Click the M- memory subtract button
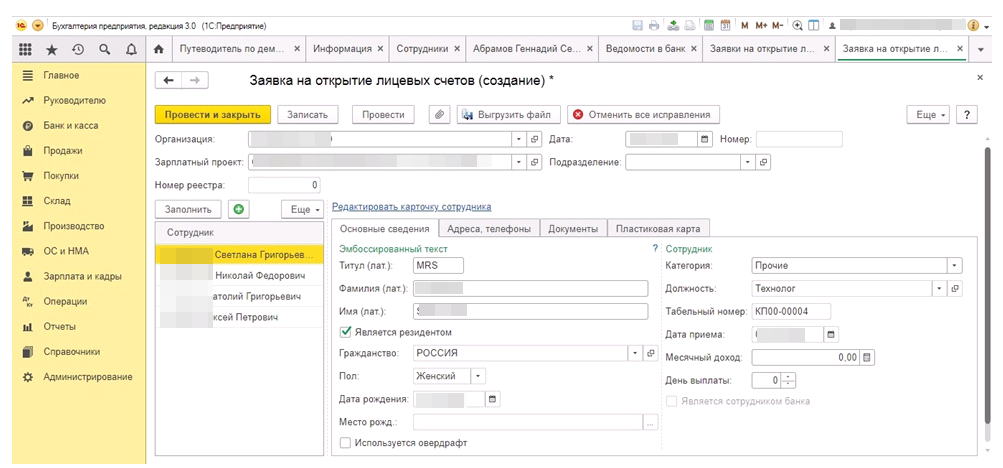 point(777,26)
